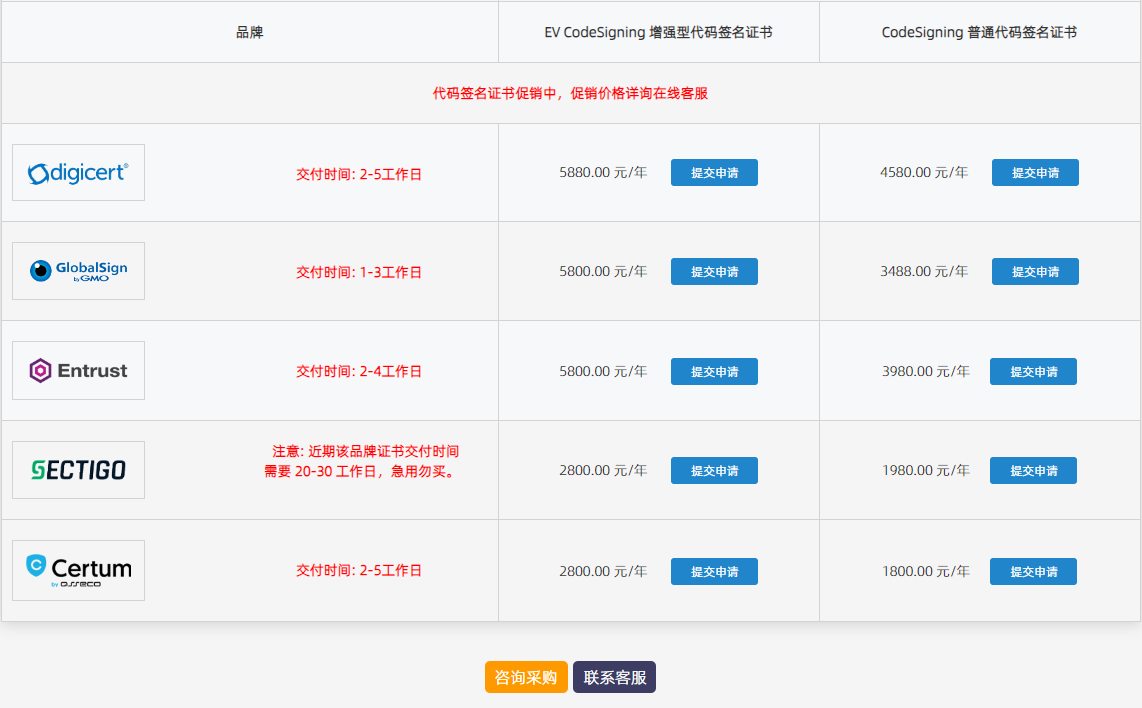
Task: Click the Certum brand logo
Action: pos(79,570)
